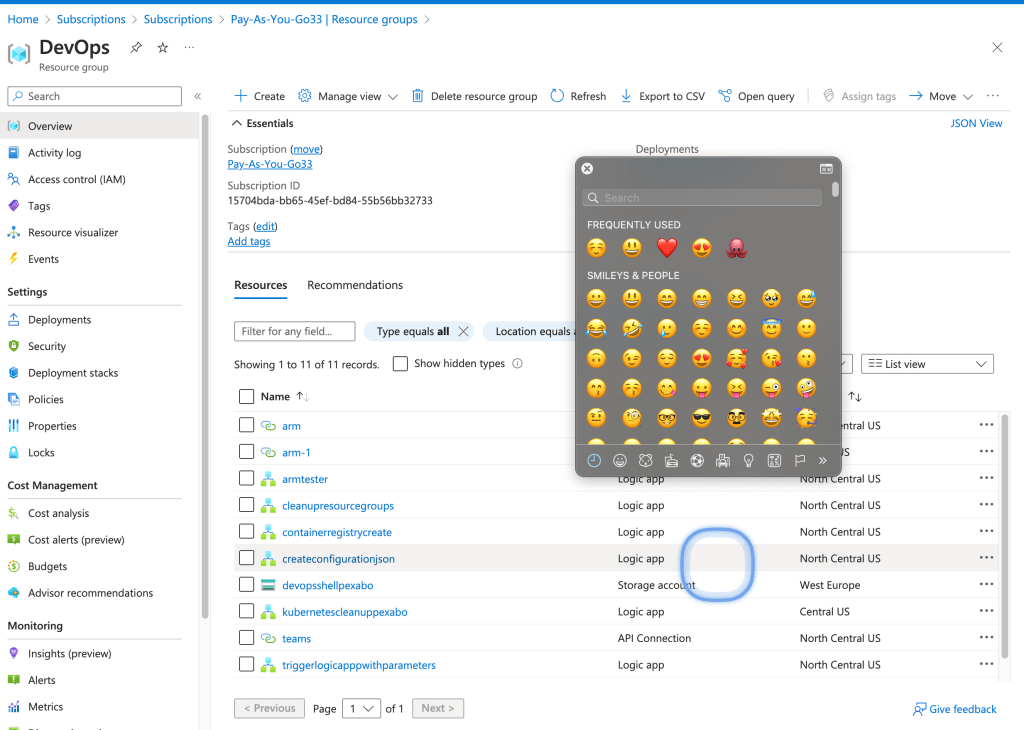This screenshot has width=1024, height=730.
Task: Click the Add tags link
Action: [248, 242]
